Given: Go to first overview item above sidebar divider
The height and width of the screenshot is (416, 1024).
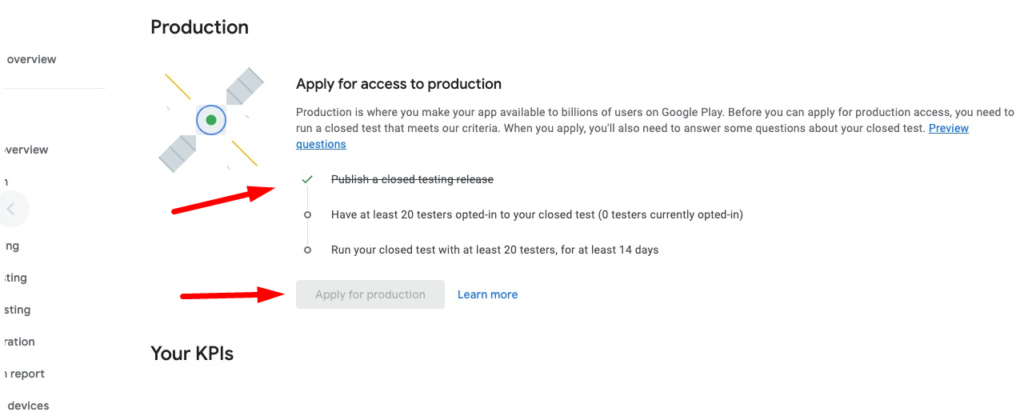Looking at the screenshot, I should point(30,59).
